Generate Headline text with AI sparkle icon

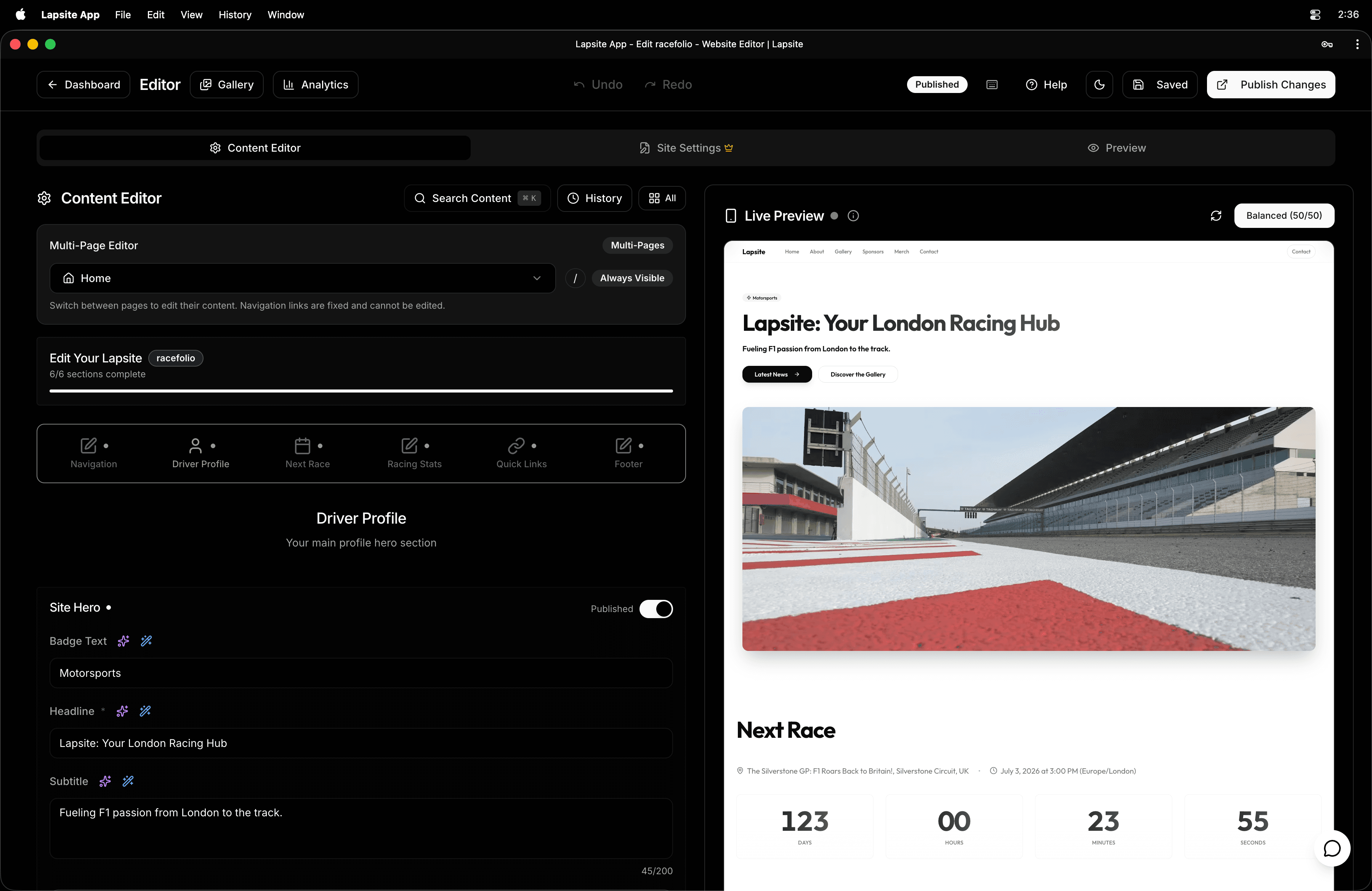[x=122, y=711]
